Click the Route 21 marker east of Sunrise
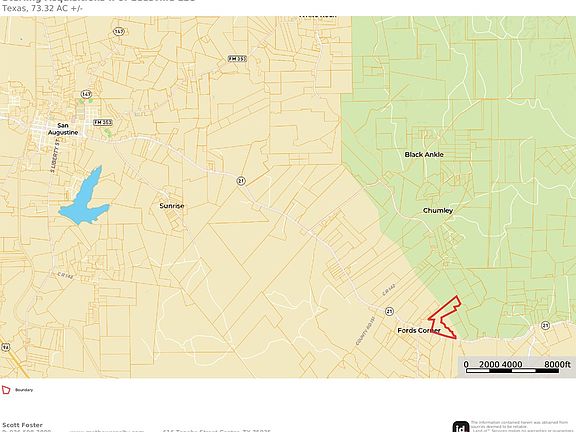Screen dimensions: 576x432 pyautogui.click(x=241, y=181)
